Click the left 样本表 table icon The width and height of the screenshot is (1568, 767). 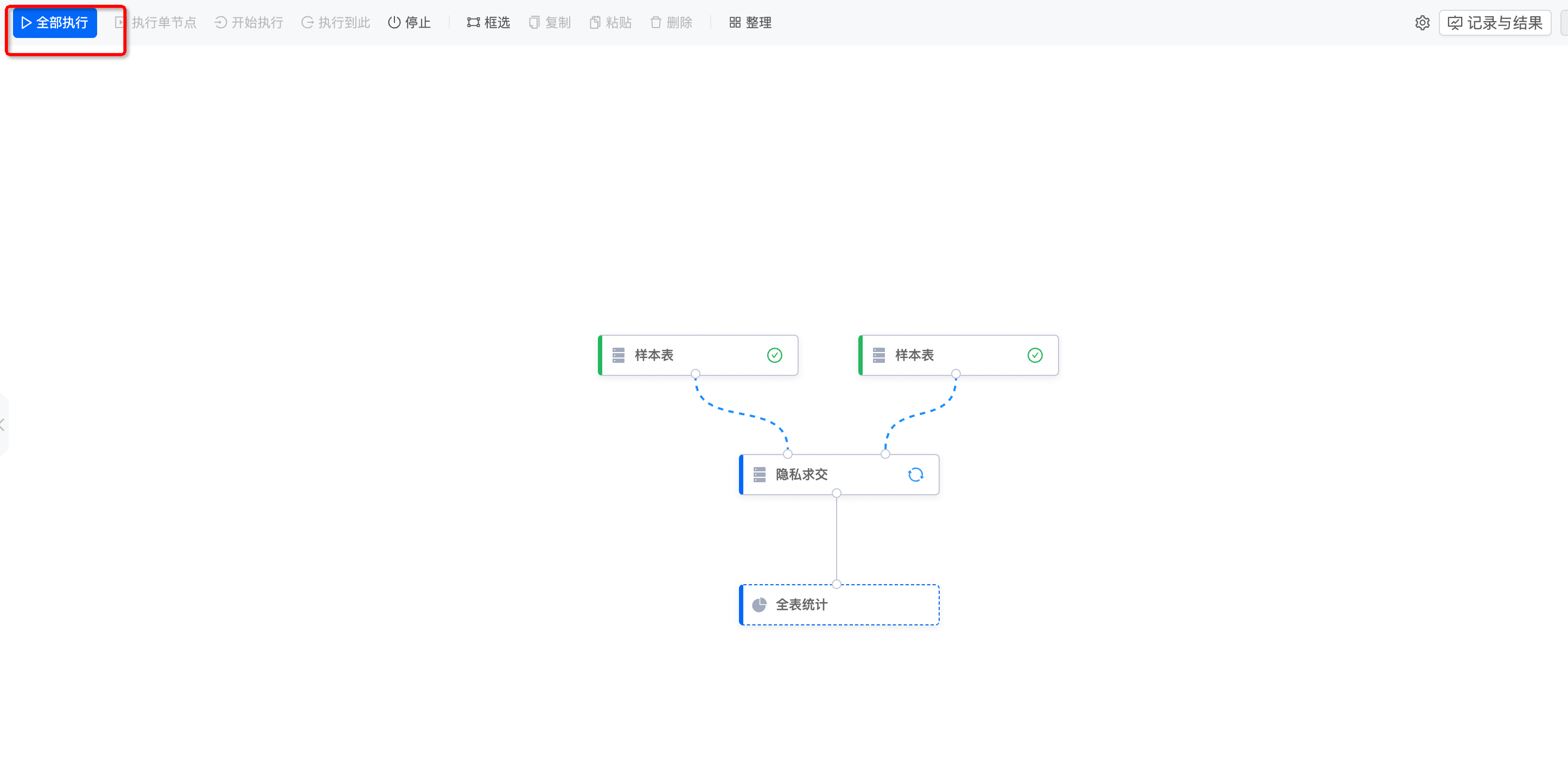point(619,355)
